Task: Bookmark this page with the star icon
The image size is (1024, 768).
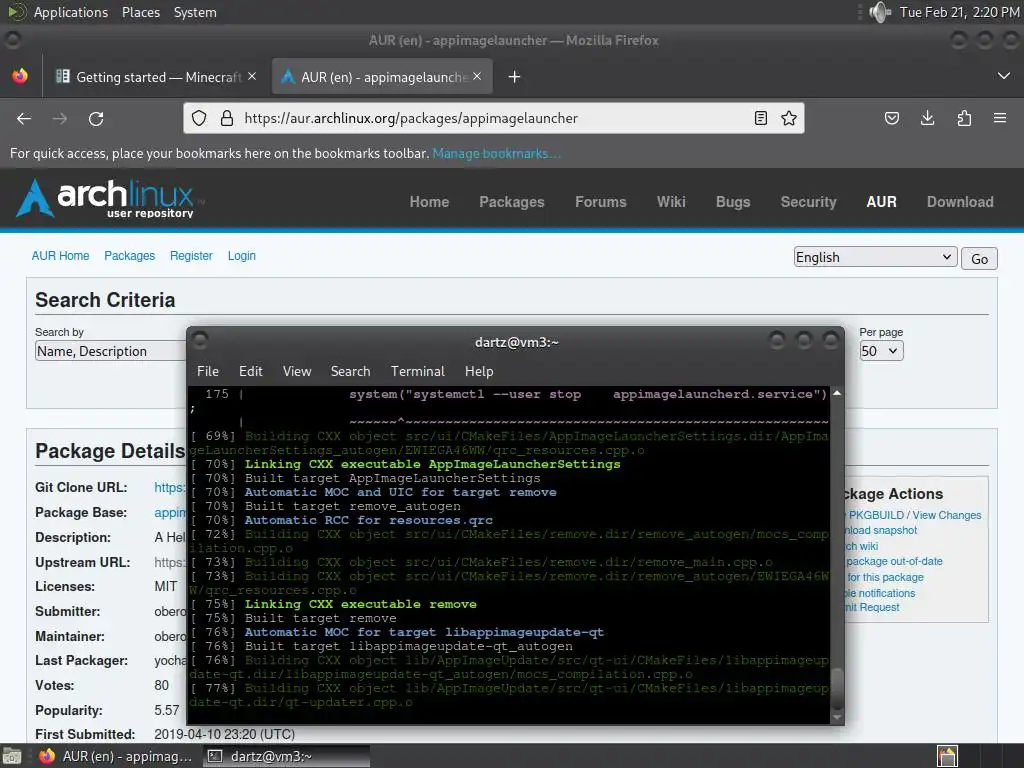Action: coord(789,118)
